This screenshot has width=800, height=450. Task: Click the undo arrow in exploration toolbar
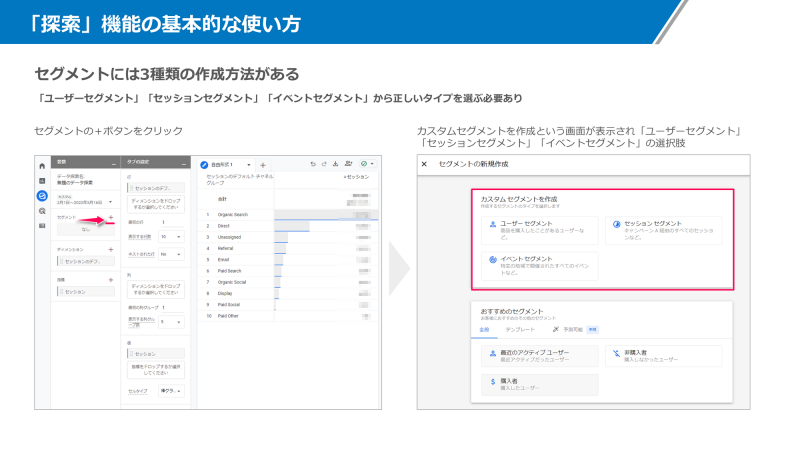(x=312, y=164)
